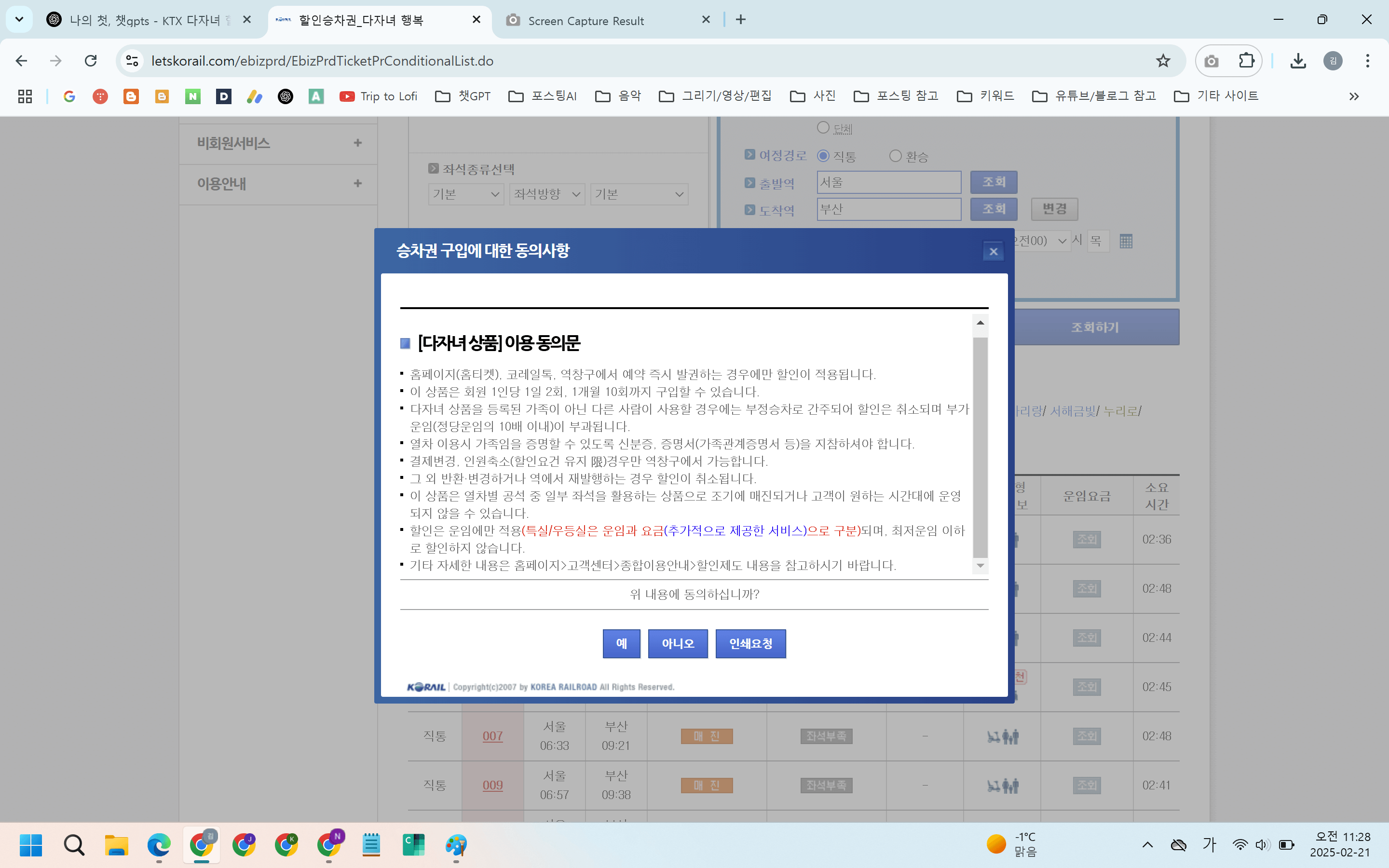This screenshot has height=868, width=1389.
Task: Open the Trip to Lofi YouTube bookmark
Action: [x=378, y=96]
